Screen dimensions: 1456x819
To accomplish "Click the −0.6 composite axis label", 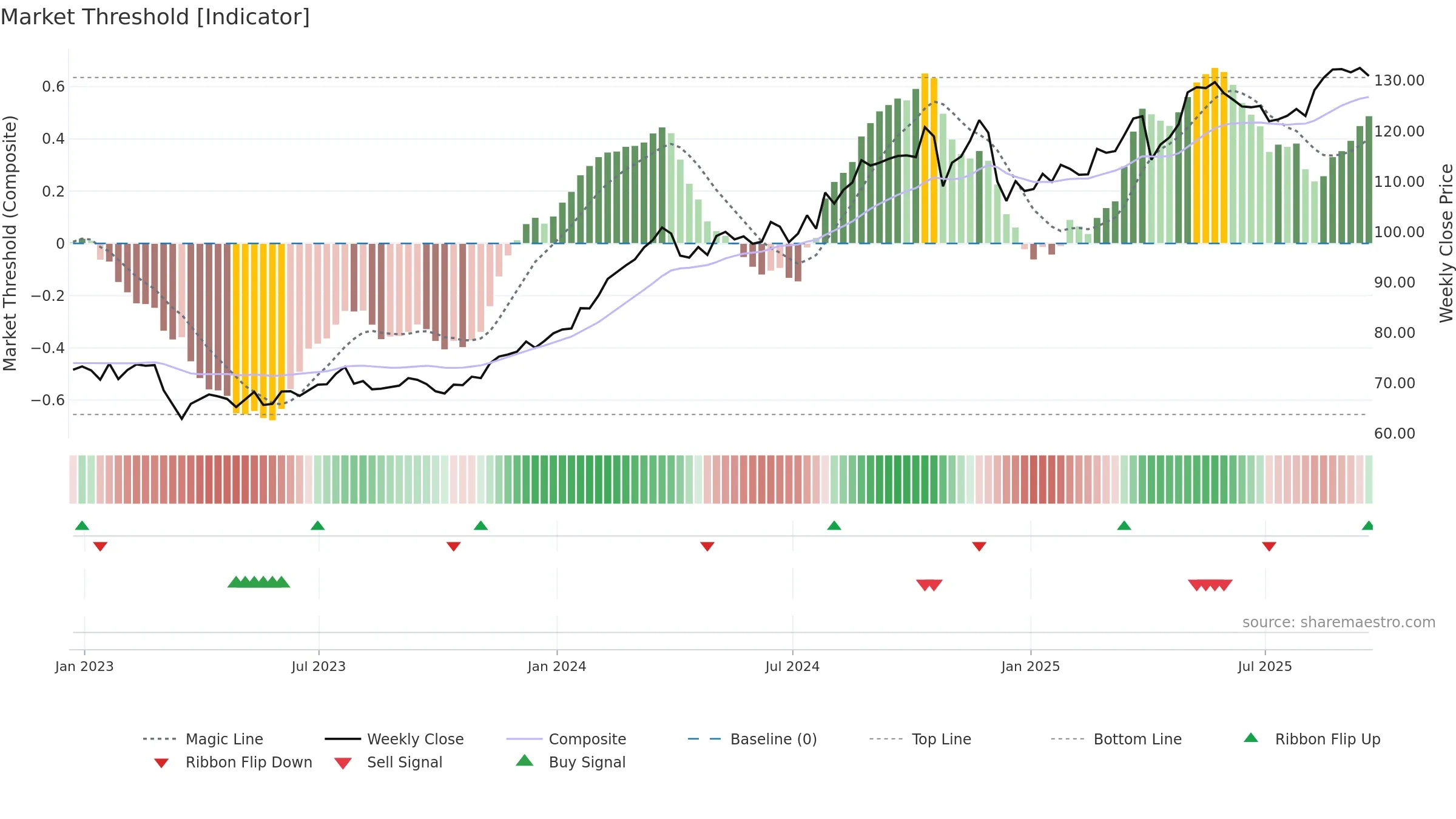I will pos(47,400).
